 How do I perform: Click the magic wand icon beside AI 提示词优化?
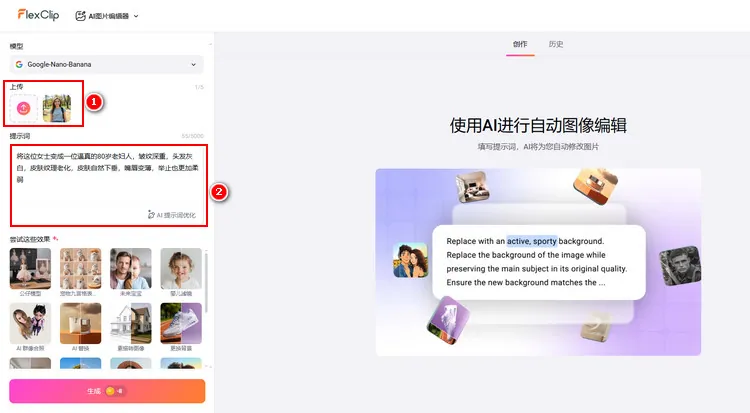point(151,214)
